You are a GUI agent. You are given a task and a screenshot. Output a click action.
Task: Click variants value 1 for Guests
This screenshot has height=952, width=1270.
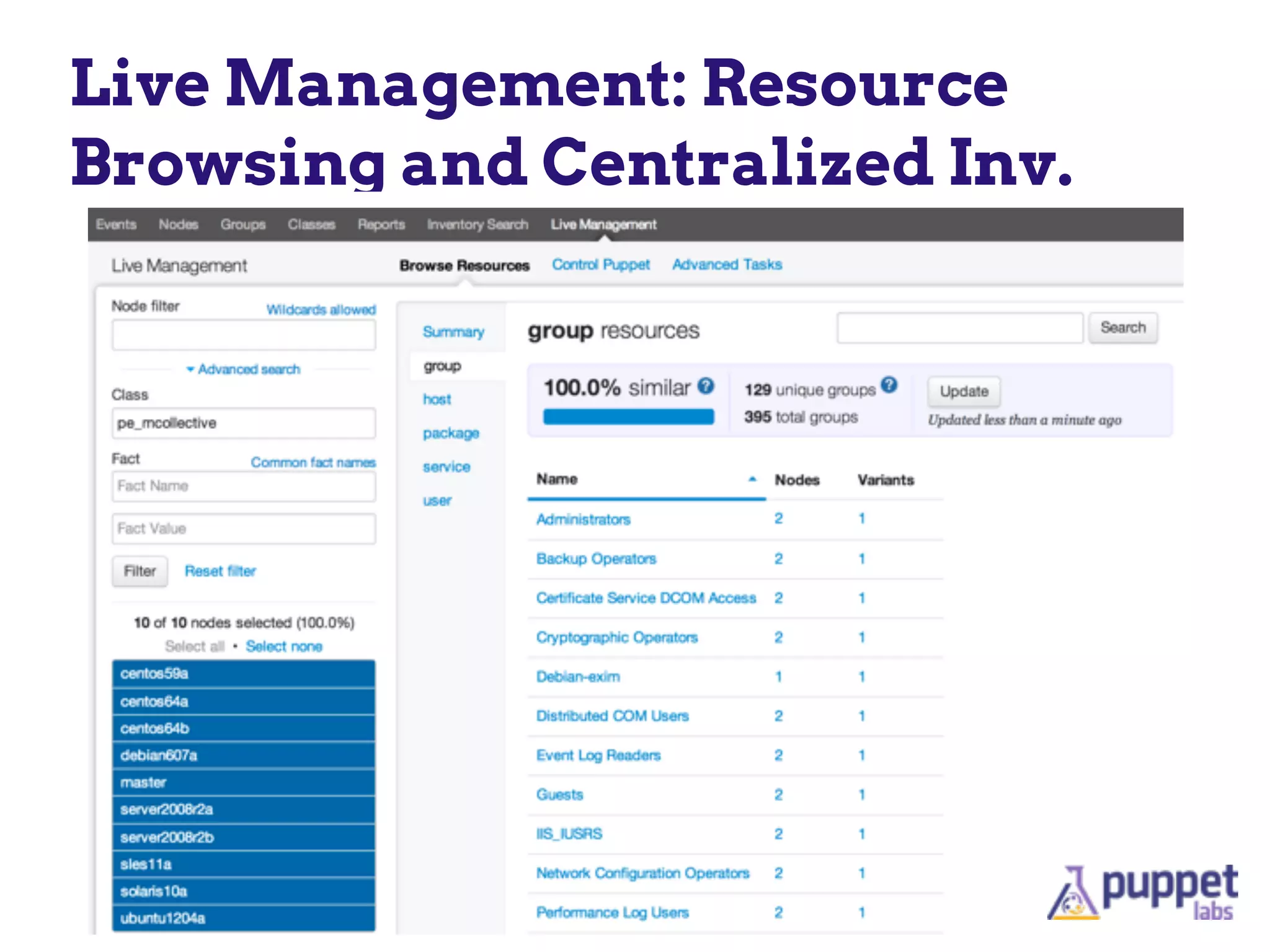point(862,795)
